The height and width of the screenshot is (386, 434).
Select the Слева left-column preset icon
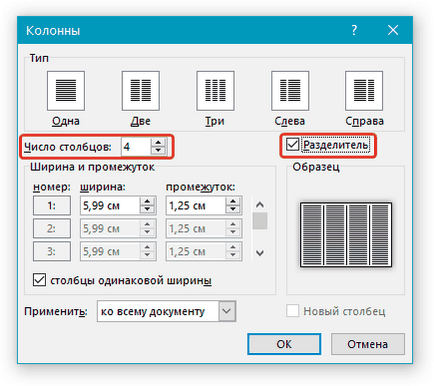click(x=290, y=91)
